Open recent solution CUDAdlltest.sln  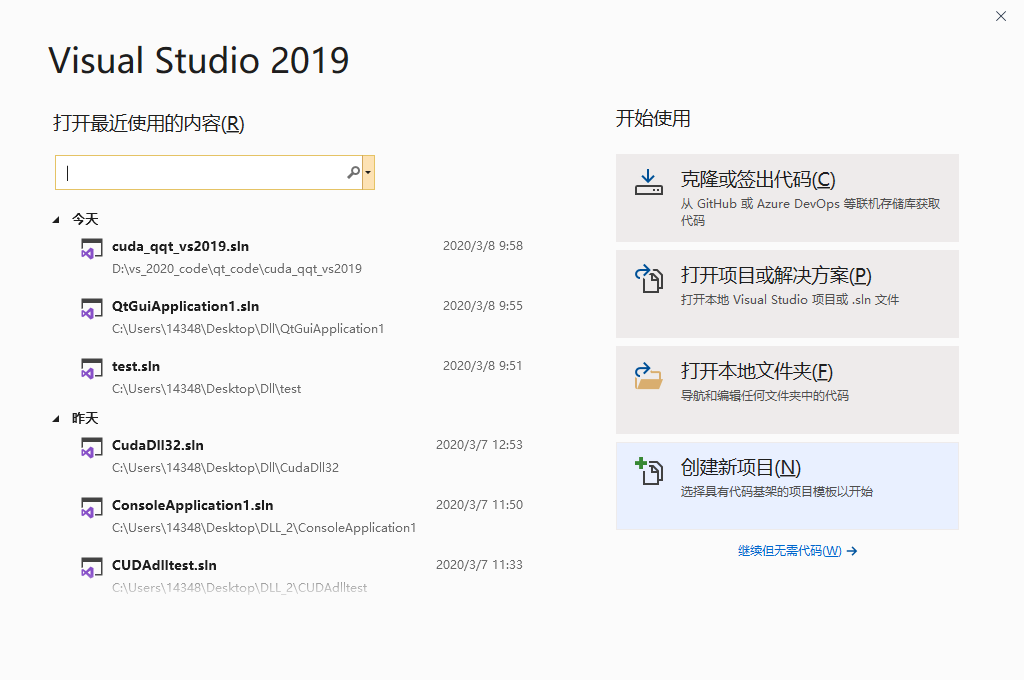[x=164, y=566]
